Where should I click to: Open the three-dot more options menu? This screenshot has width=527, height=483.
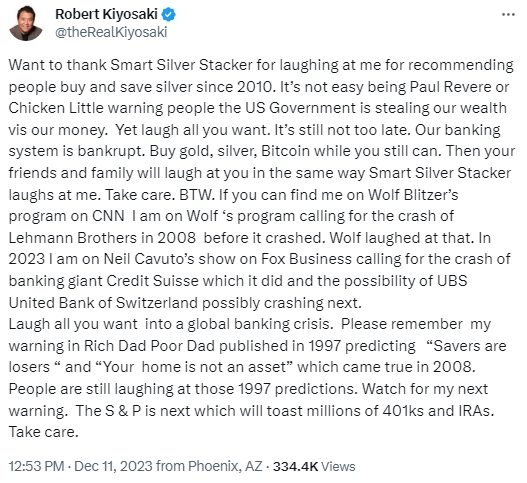[508, 14]
